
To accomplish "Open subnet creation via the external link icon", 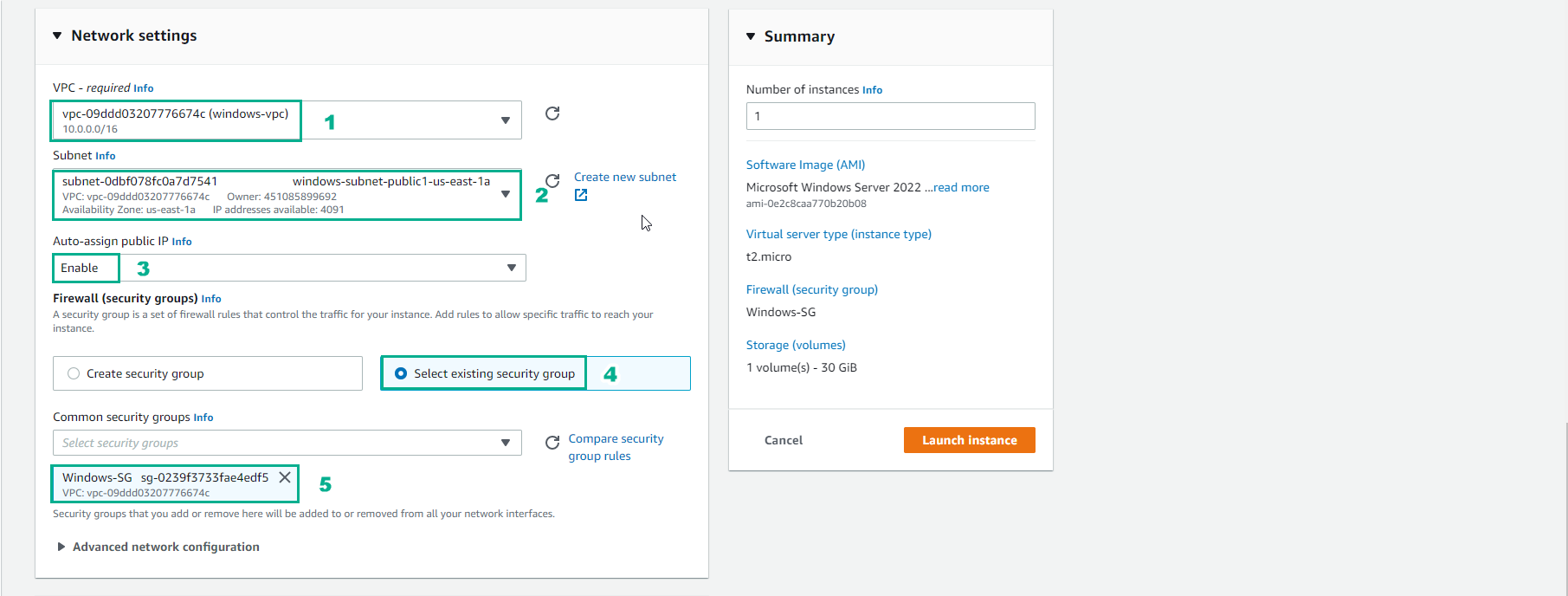I will point(580,195).
